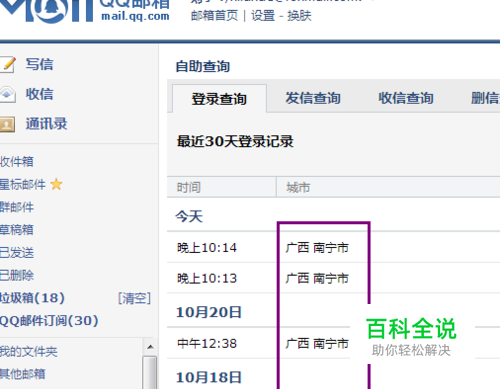The height and width of the screenshot is (389, 500).
Task: Click the receive mail envelope icon
Action: coord(7,94)
